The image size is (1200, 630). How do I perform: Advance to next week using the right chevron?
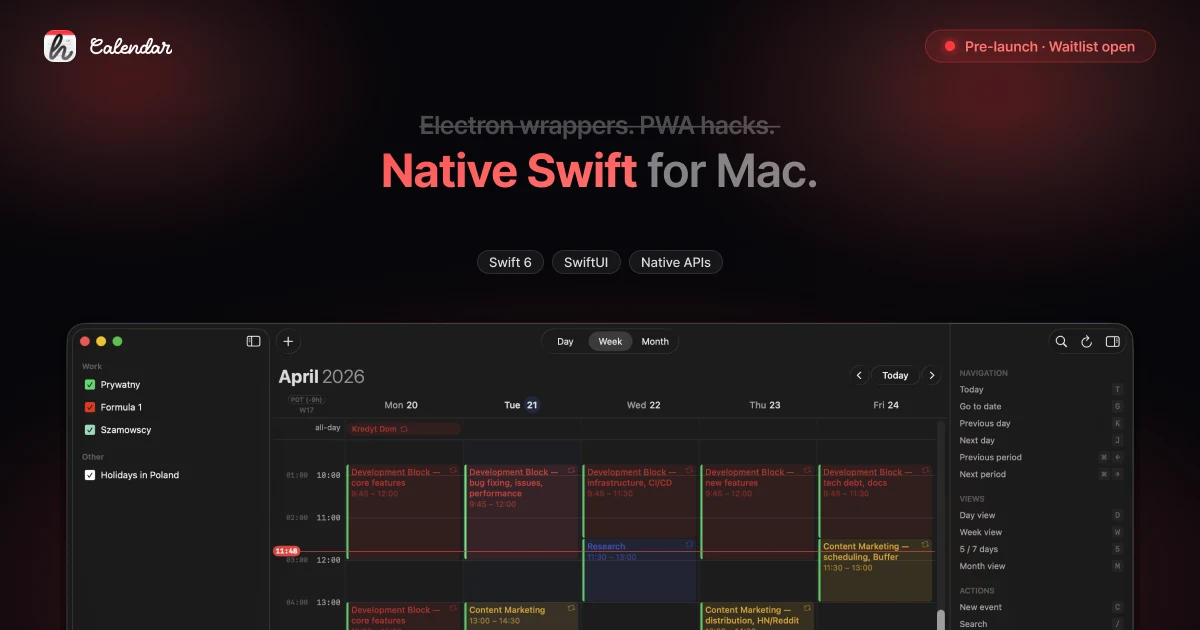932,375
